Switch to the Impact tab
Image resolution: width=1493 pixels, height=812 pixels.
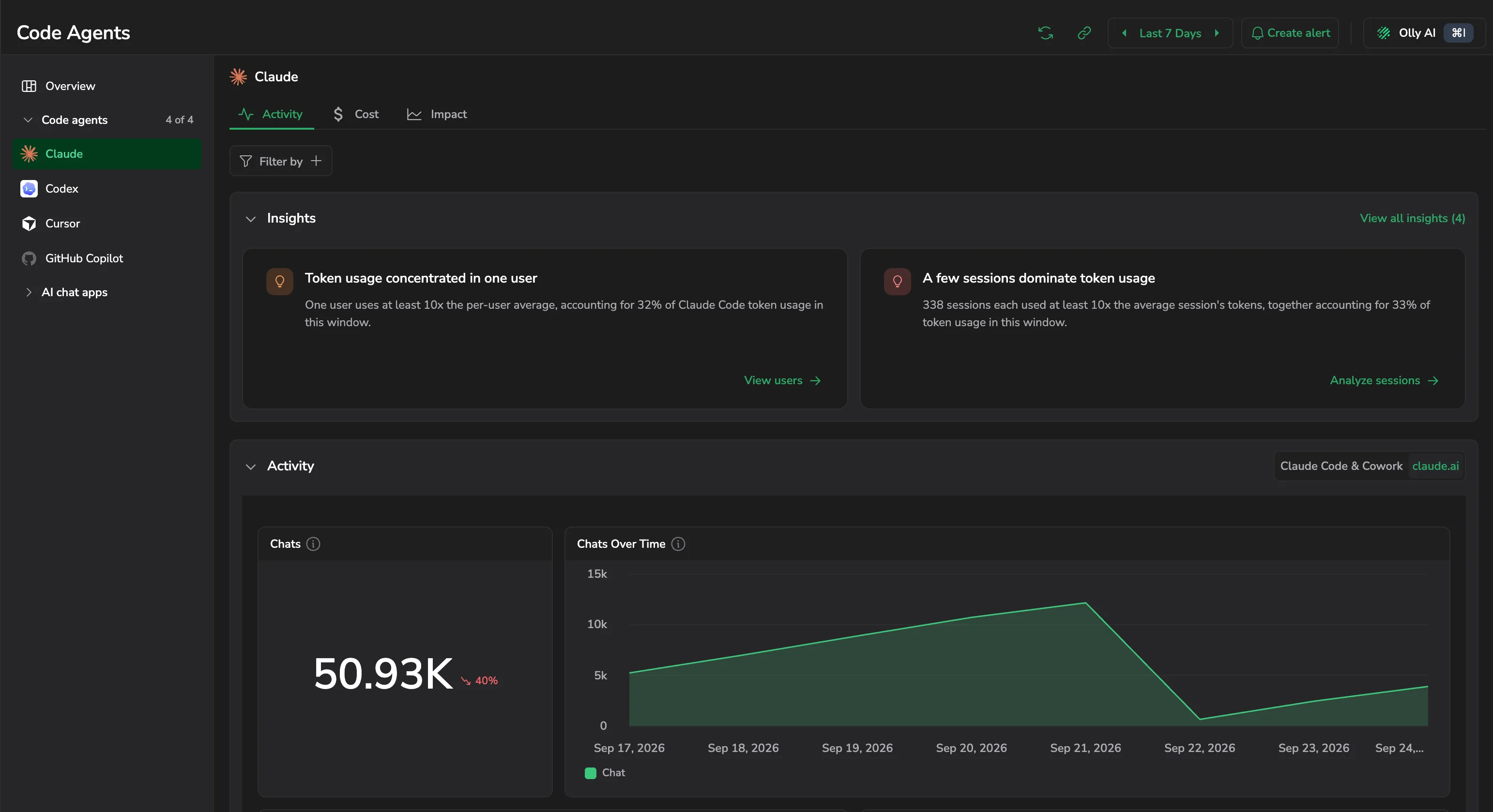(437, 114)
